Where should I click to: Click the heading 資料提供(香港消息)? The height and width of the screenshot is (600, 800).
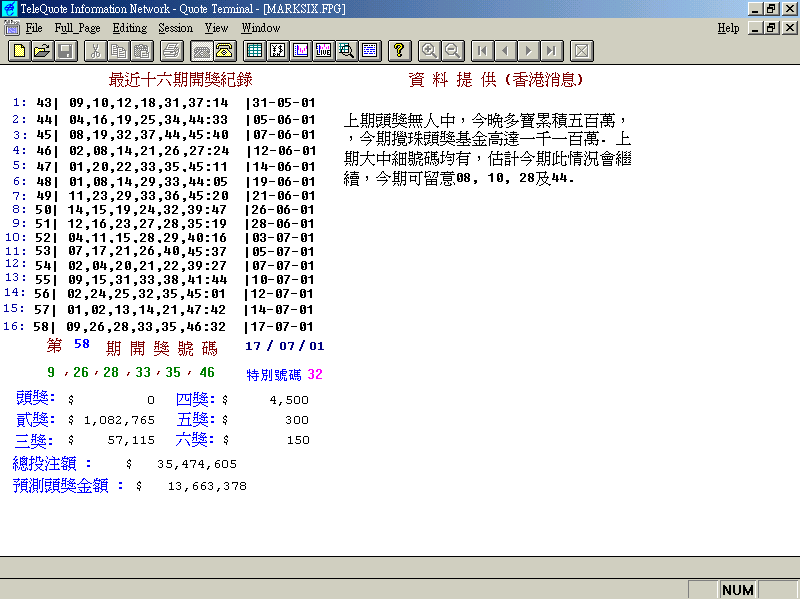point(495,80)
